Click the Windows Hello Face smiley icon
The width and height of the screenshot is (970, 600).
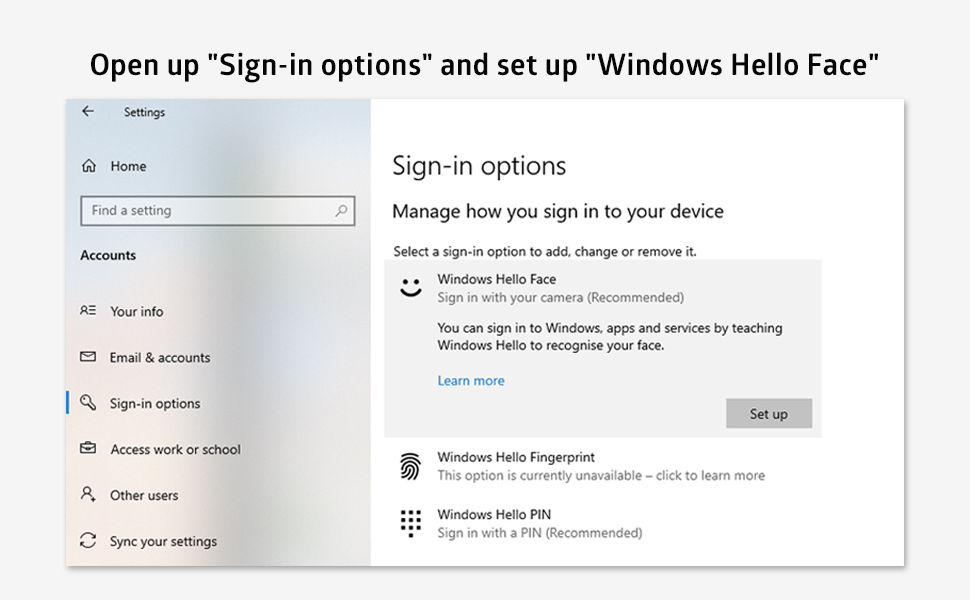[x=411, y=286]
